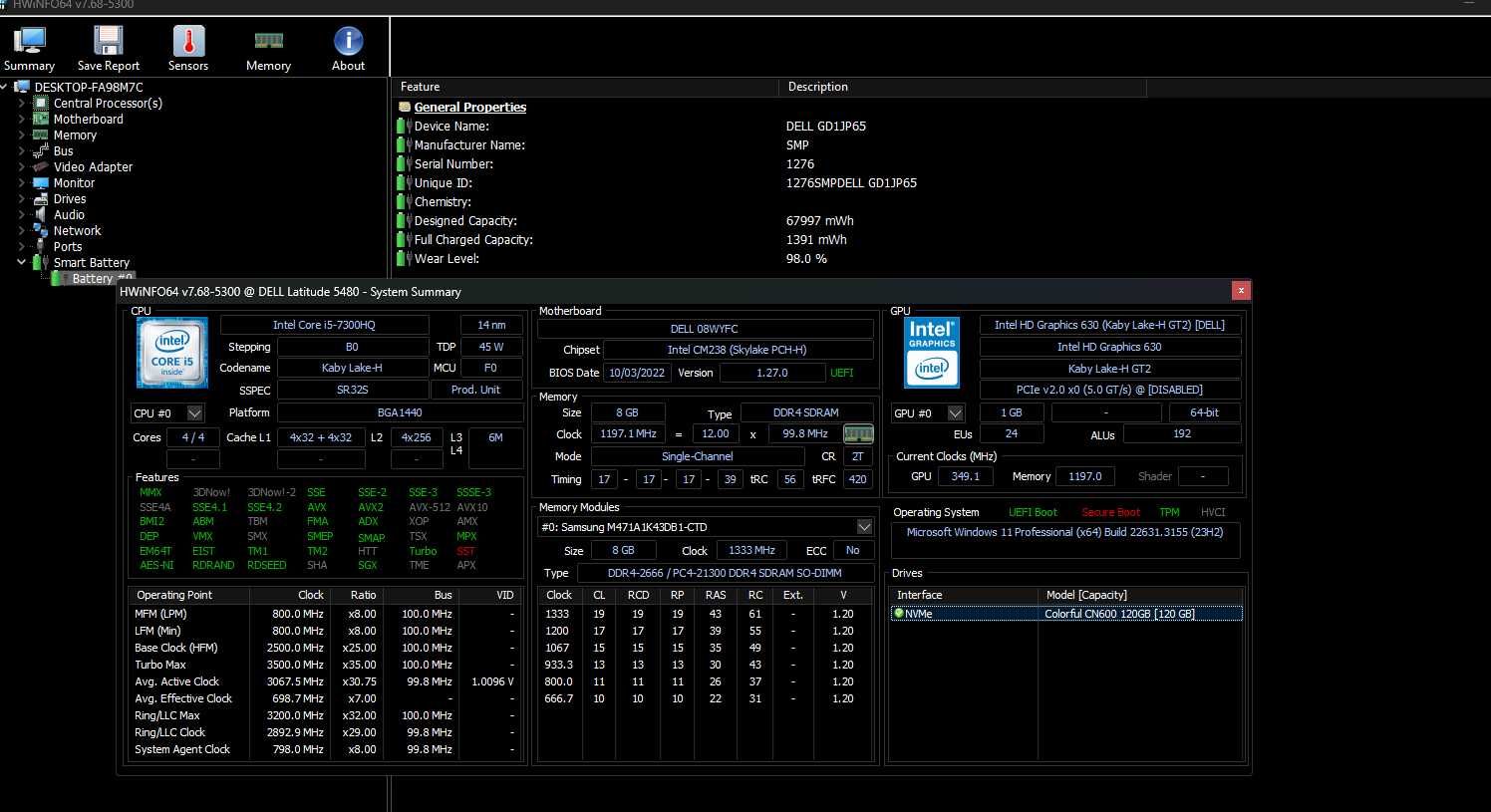Select the Network tree icon
The image size is (1491, 812).
(41, 230)
